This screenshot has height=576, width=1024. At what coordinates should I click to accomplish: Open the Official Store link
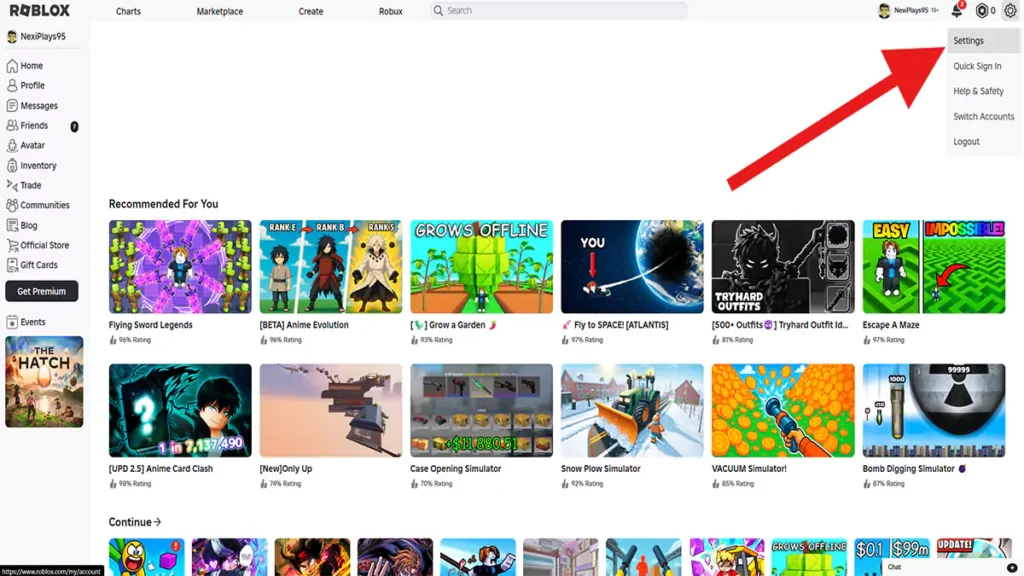pos(44,246)
